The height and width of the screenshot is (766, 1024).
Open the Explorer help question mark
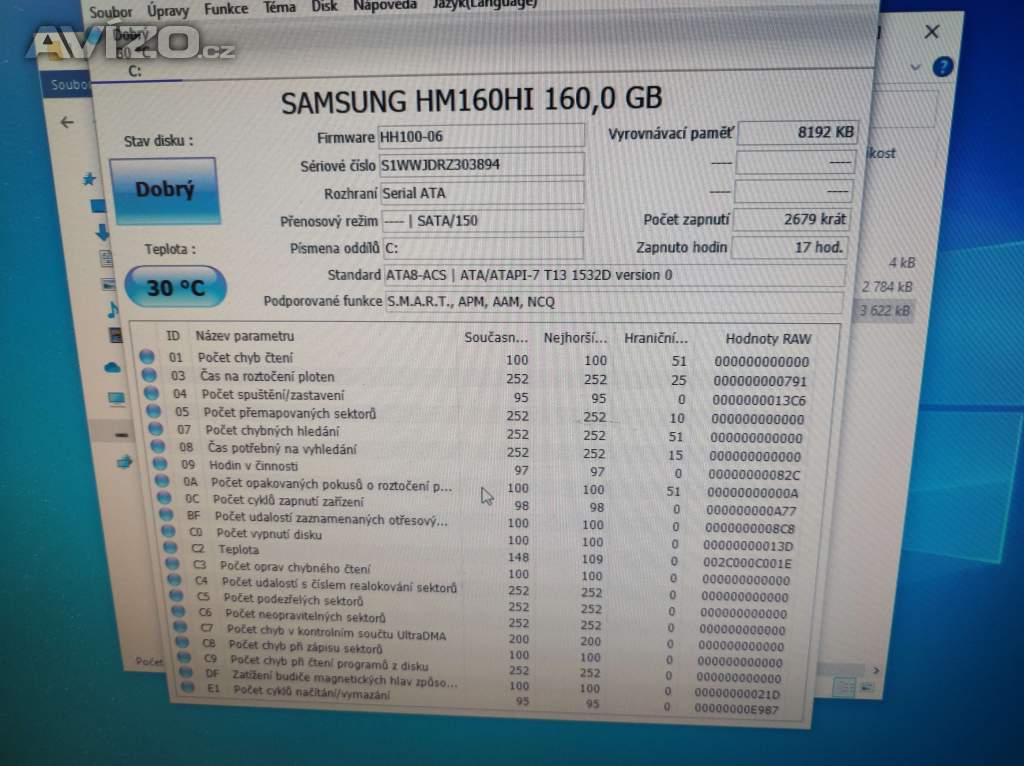[942, 66]
